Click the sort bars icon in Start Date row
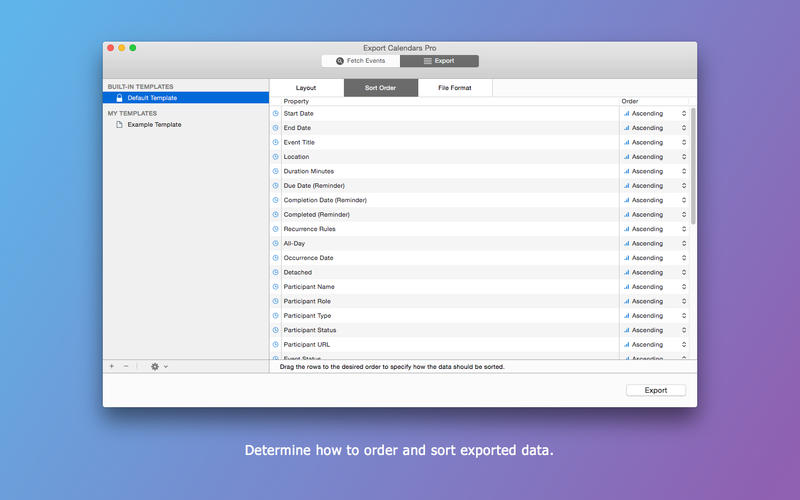The width and height of the screenshot is (800, 500). pyautogui.click(x=627, y=113)
